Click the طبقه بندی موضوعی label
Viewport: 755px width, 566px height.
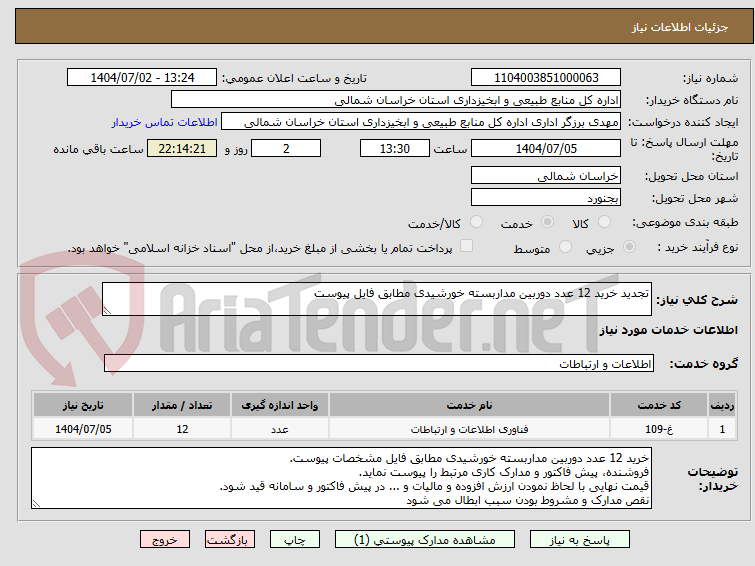tap(685, 222)
